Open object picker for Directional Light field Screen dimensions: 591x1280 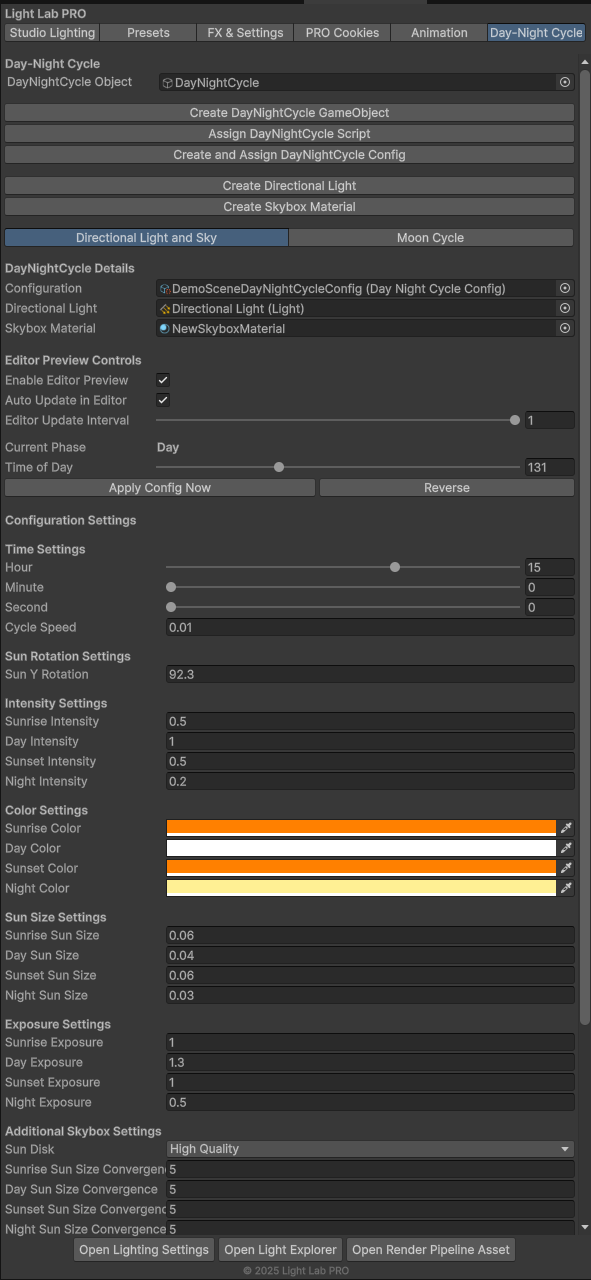(565, 308)
